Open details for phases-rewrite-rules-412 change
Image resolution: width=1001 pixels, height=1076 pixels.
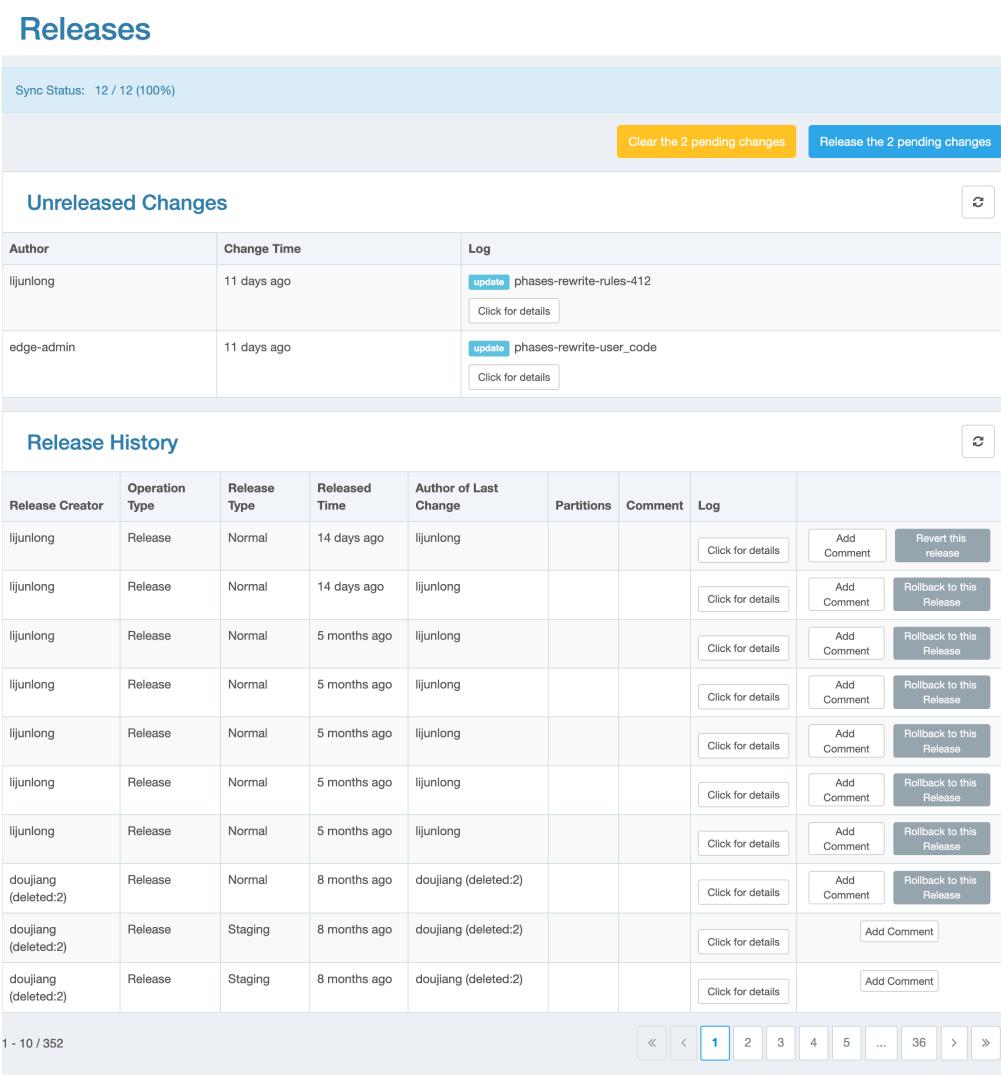(x=514, y=311)
